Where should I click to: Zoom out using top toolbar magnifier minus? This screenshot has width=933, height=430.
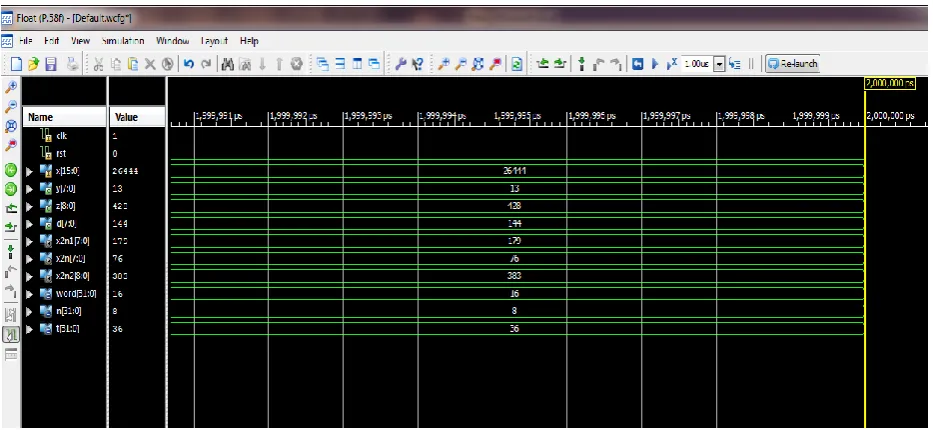click(x=461, y=64)
